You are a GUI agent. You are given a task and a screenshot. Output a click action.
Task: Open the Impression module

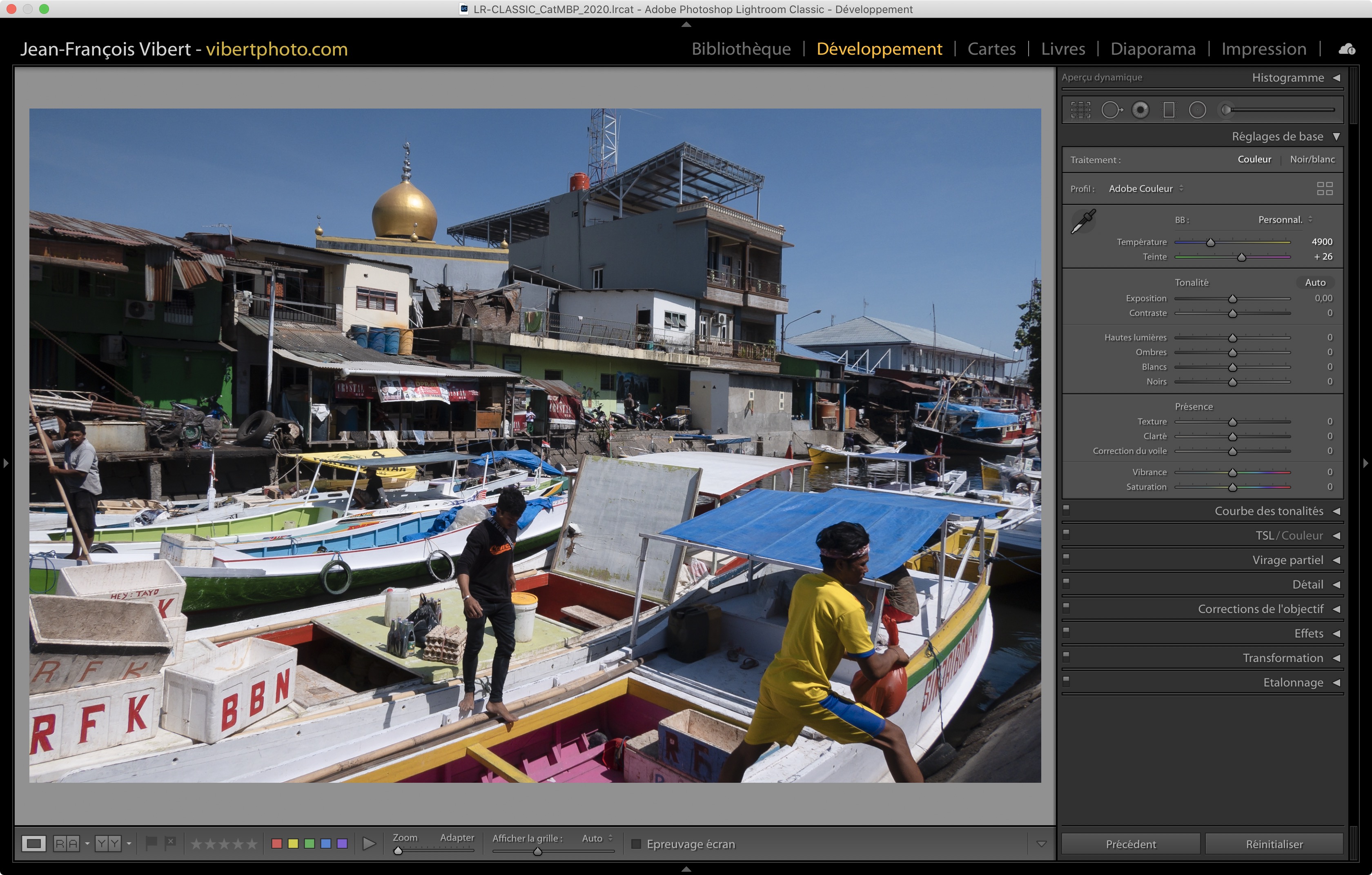click(1264, 49)
